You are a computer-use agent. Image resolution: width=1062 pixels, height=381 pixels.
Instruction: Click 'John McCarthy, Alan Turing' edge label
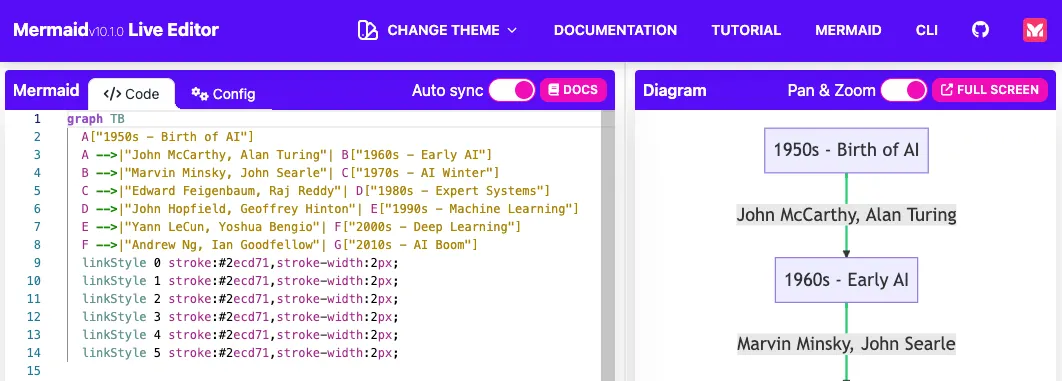pyautogui.click(x=846, y=215)
